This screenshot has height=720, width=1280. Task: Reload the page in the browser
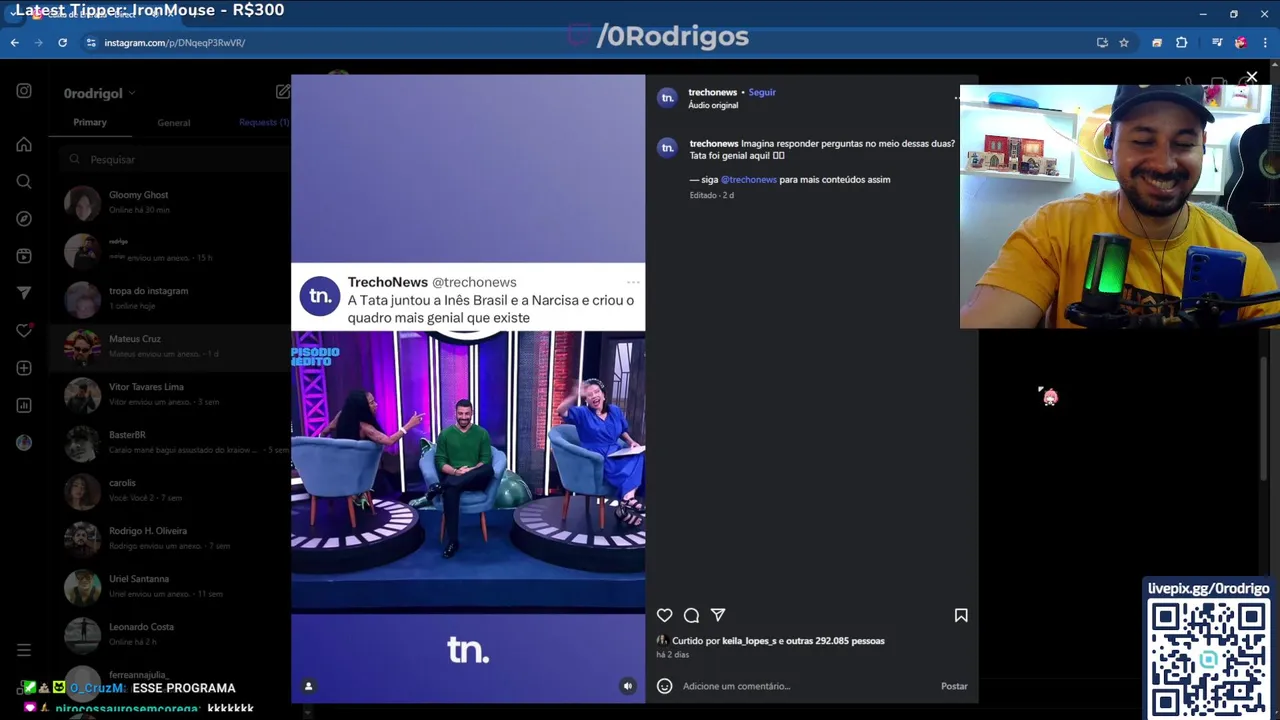[x=62, y=43]
